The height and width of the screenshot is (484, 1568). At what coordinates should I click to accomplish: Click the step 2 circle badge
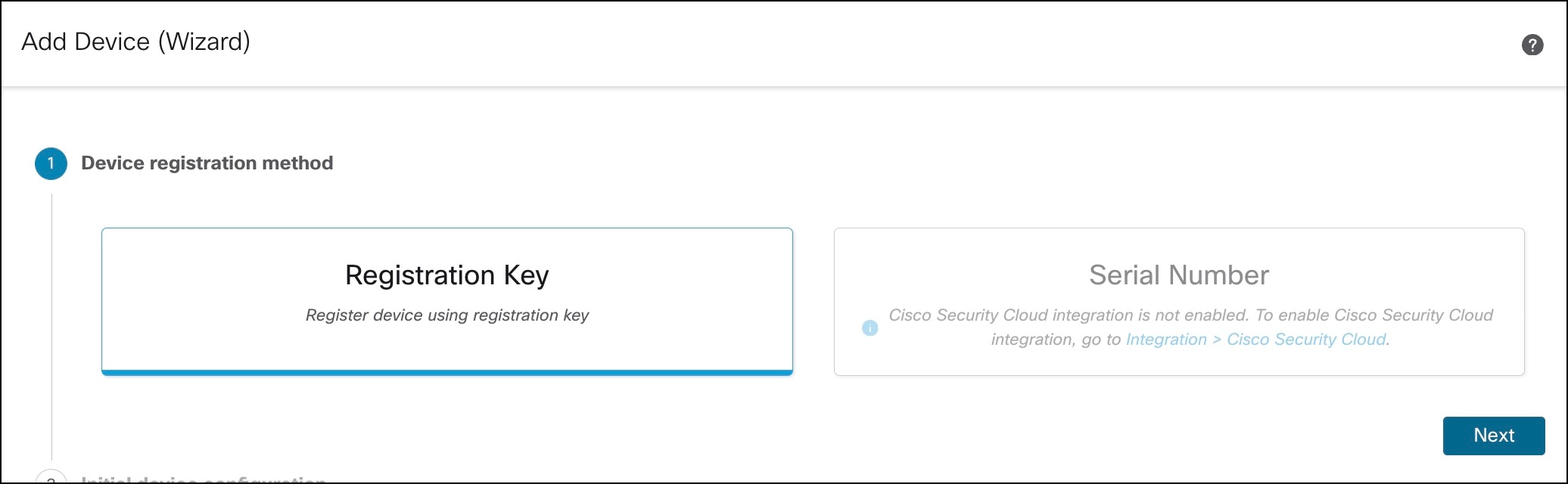click(x=51, y=479)
